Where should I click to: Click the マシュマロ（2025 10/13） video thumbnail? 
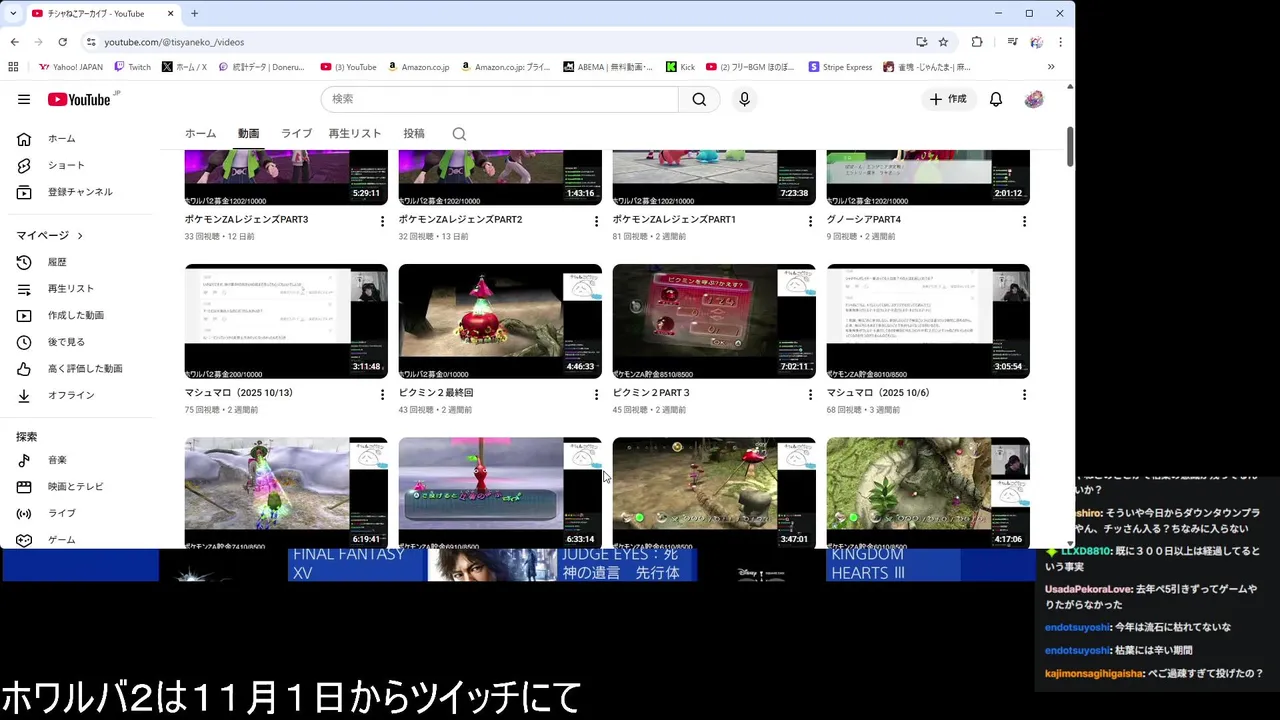click(x=286, y=321)
